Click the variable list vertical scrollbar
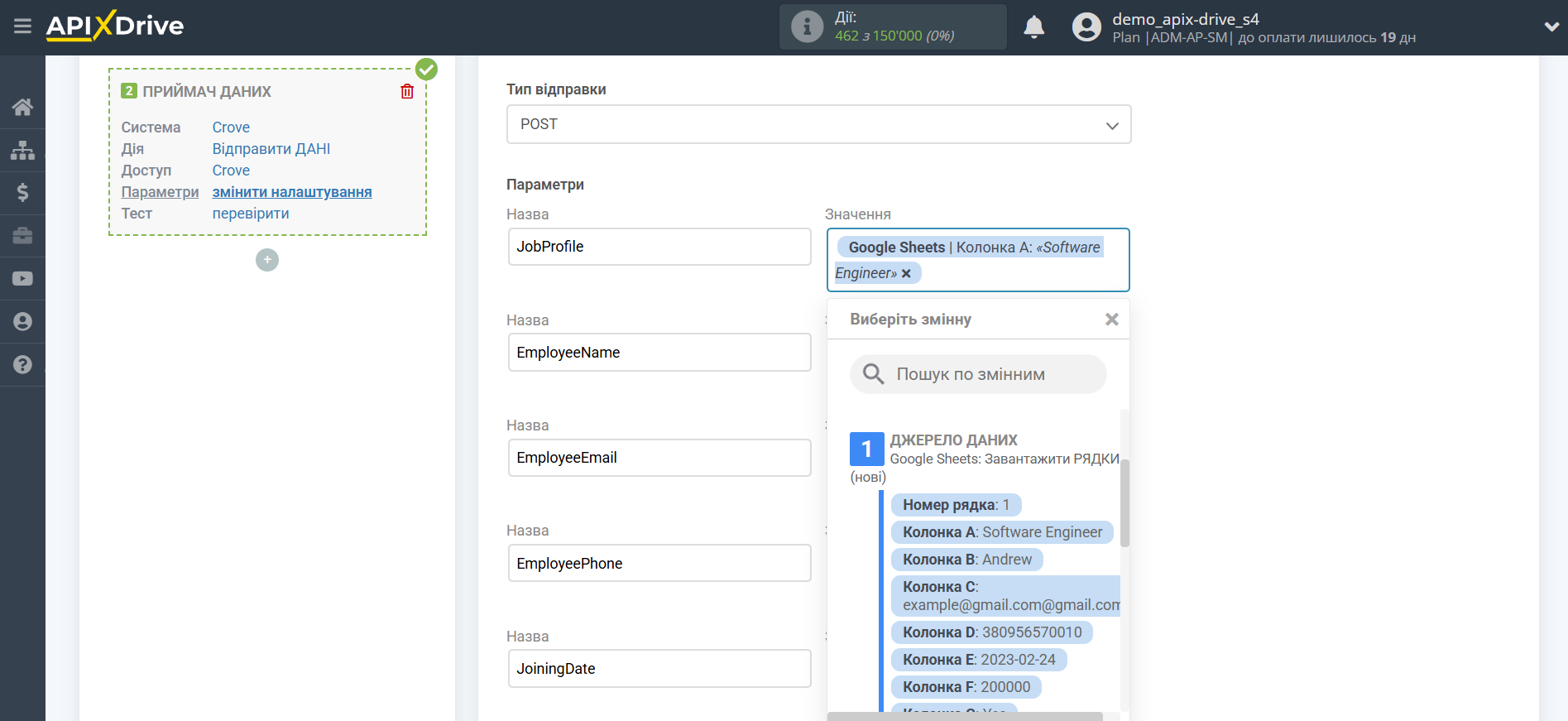This screenshot has height=721, width=1568. pyautogui.click(x=1124, y=503)
